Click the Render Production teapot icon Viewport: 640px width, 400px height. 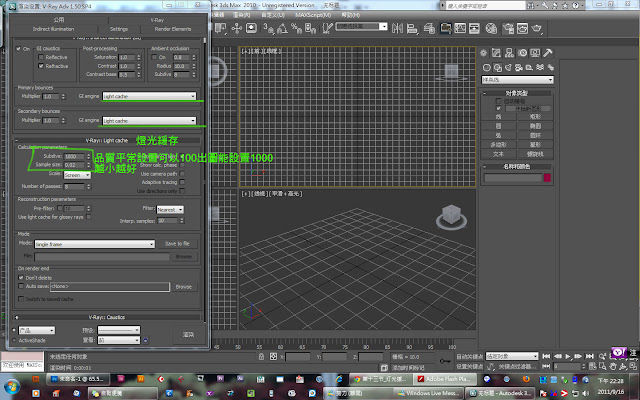point(537,28)
